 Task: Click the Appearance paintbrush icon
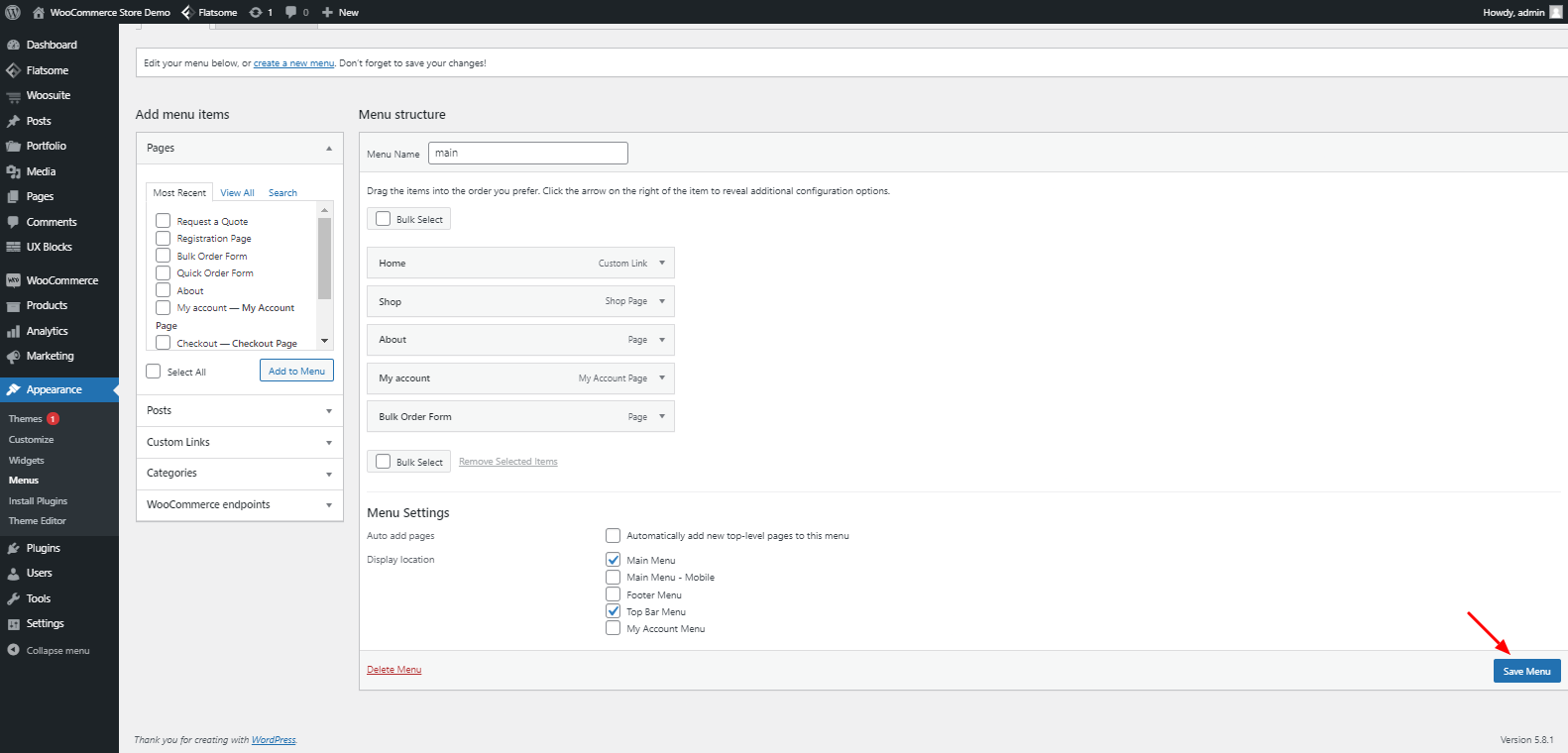[13, 389]
